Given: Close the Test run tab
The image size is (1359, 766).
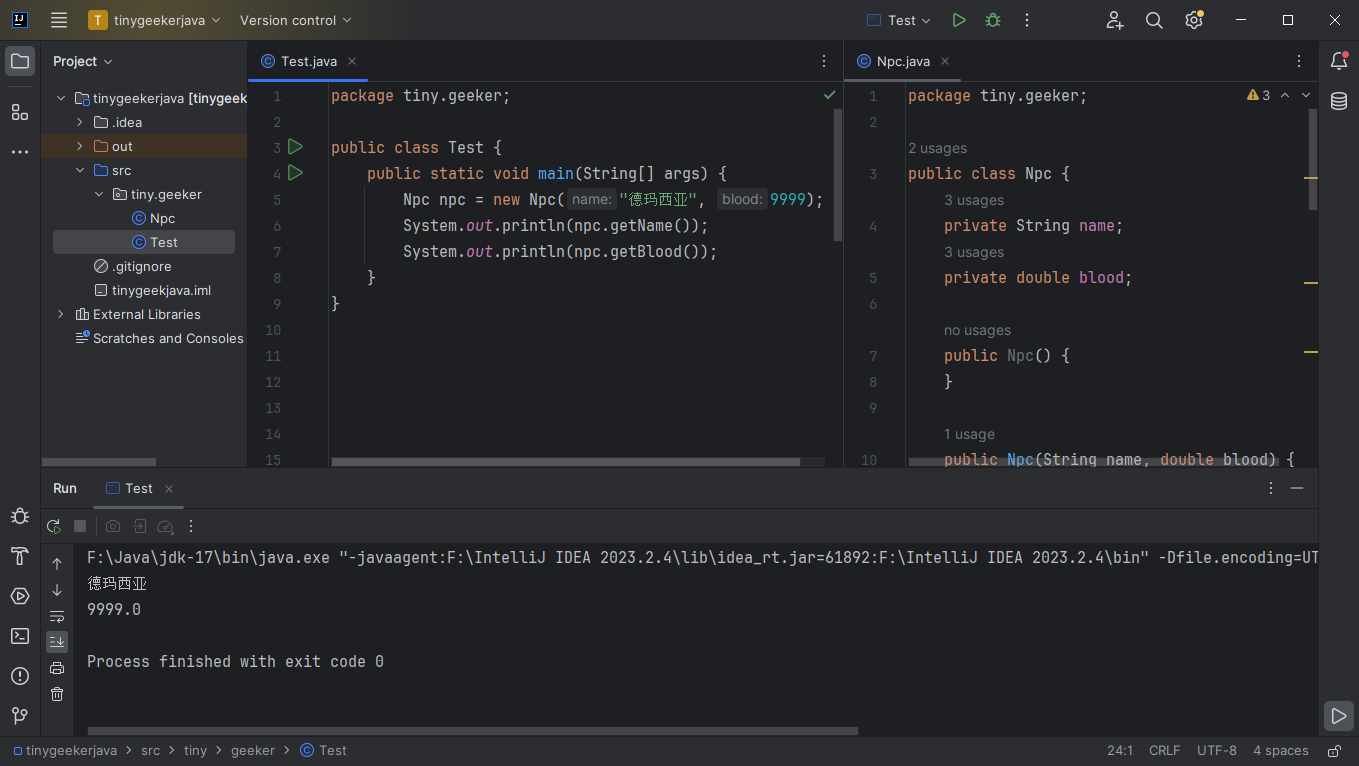Looking at the screenshot, I should pyautogui.click(x=169, y=489).
